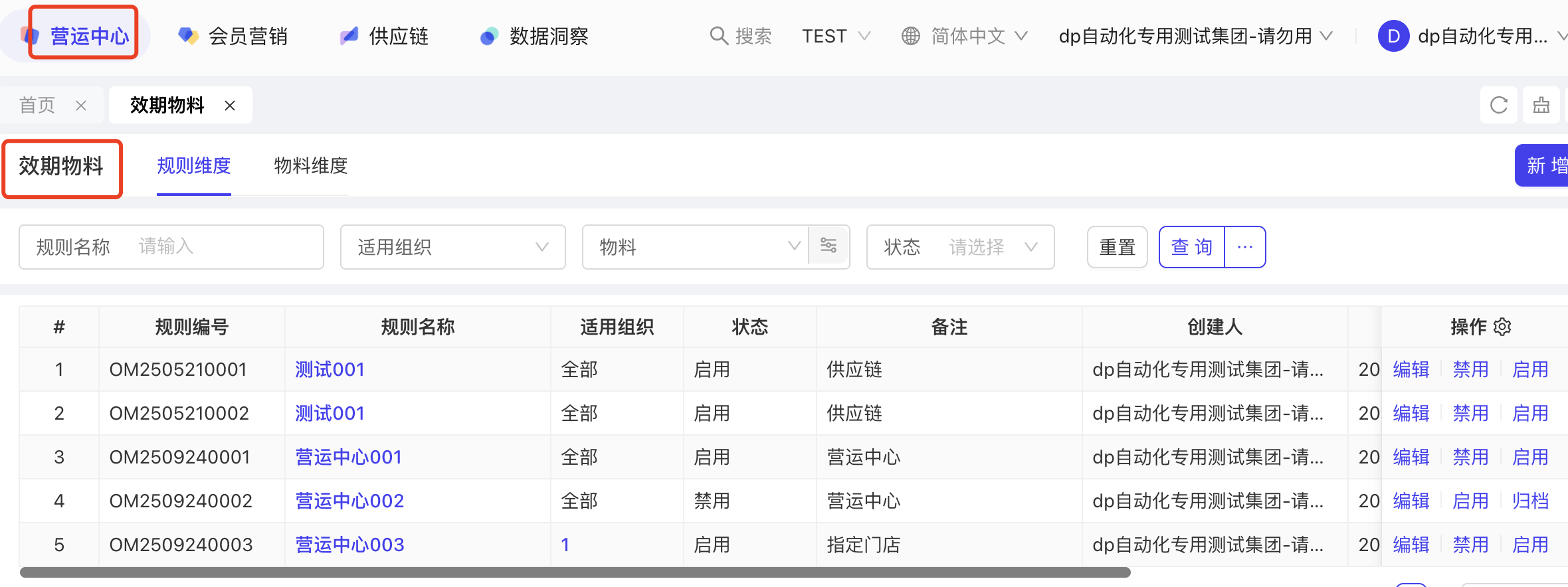Click the user avatar D icon

(1393, 36)
